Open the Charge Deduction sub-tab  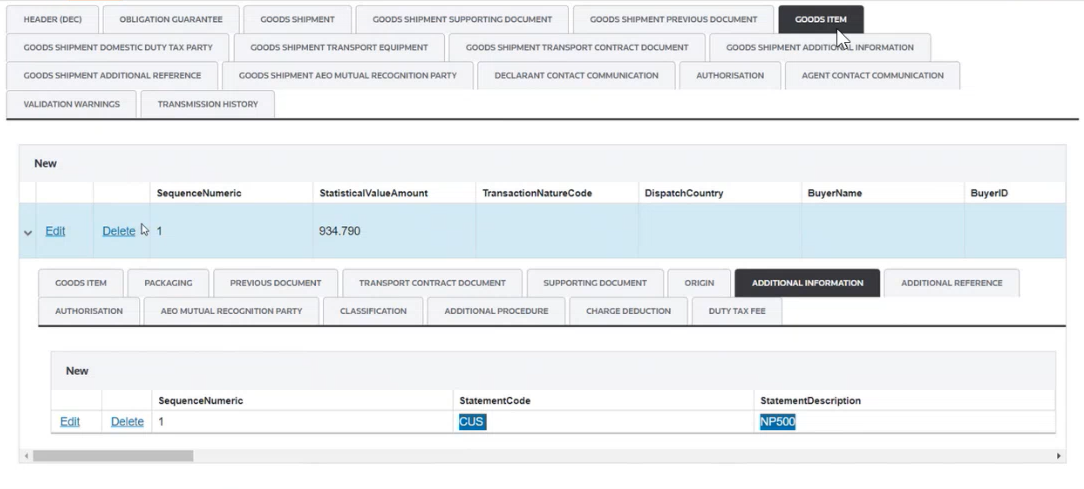pyautogui.click(x=629, y=311)
